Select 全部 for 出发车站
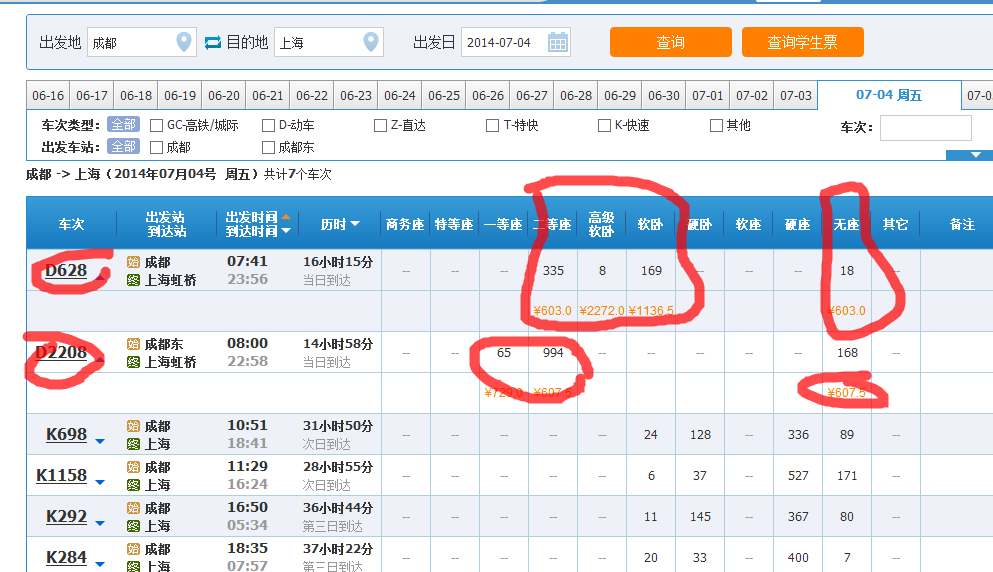Image resolution: width=993 pixels, height=572 pixels. [x=123, y=146]
